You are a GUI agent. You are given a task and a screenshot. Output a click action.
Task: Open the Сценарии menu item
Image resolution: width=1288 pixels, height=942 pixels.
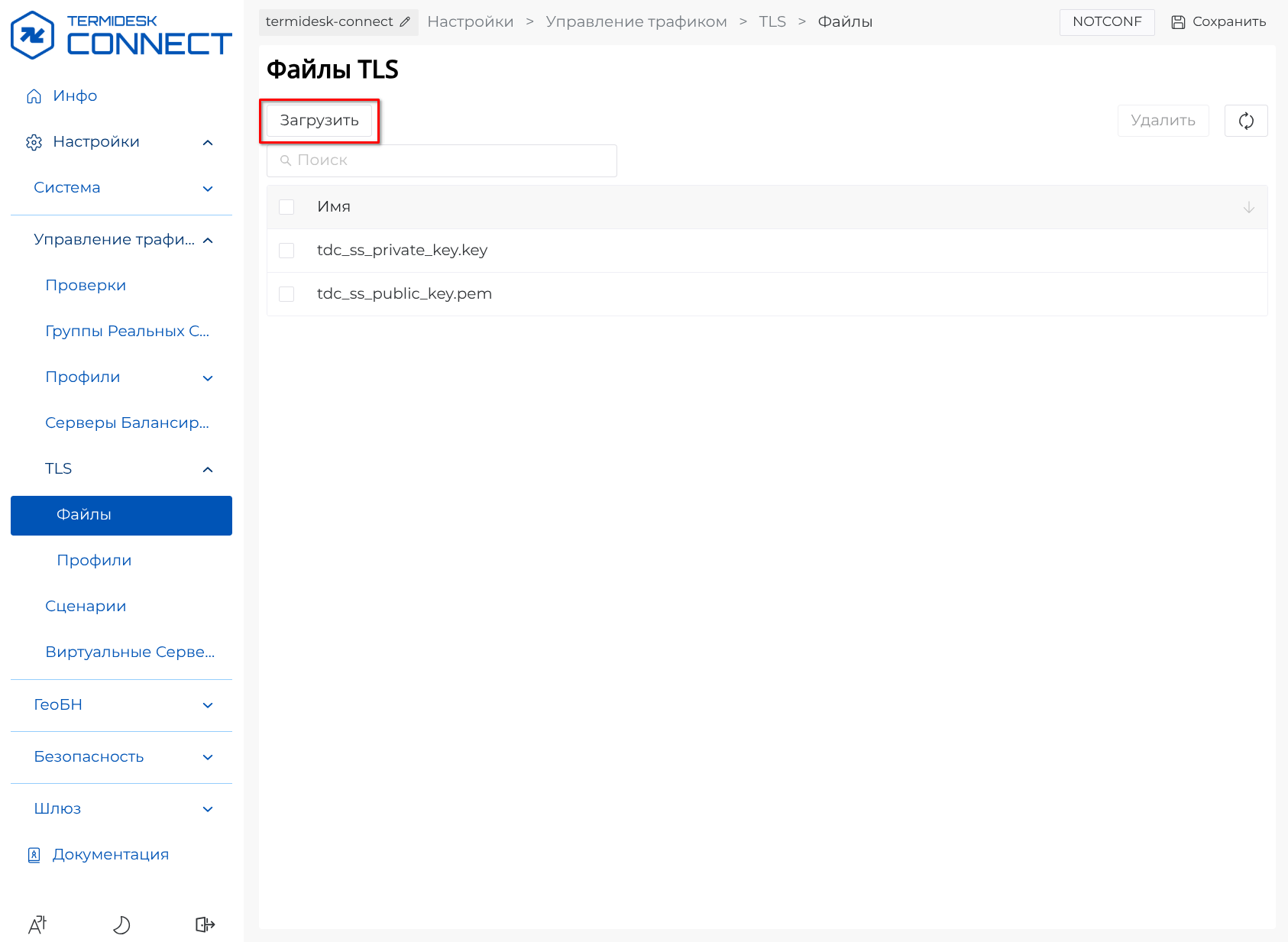coord(86,607)
